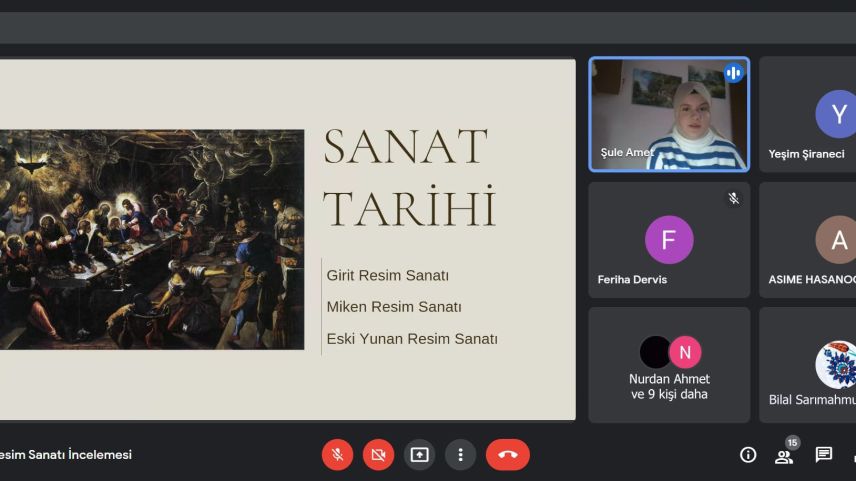Click 'Eski Yunan Resim Sanatı' on the slide
This screenshot has height=481, width=856.
coord(411,338)
